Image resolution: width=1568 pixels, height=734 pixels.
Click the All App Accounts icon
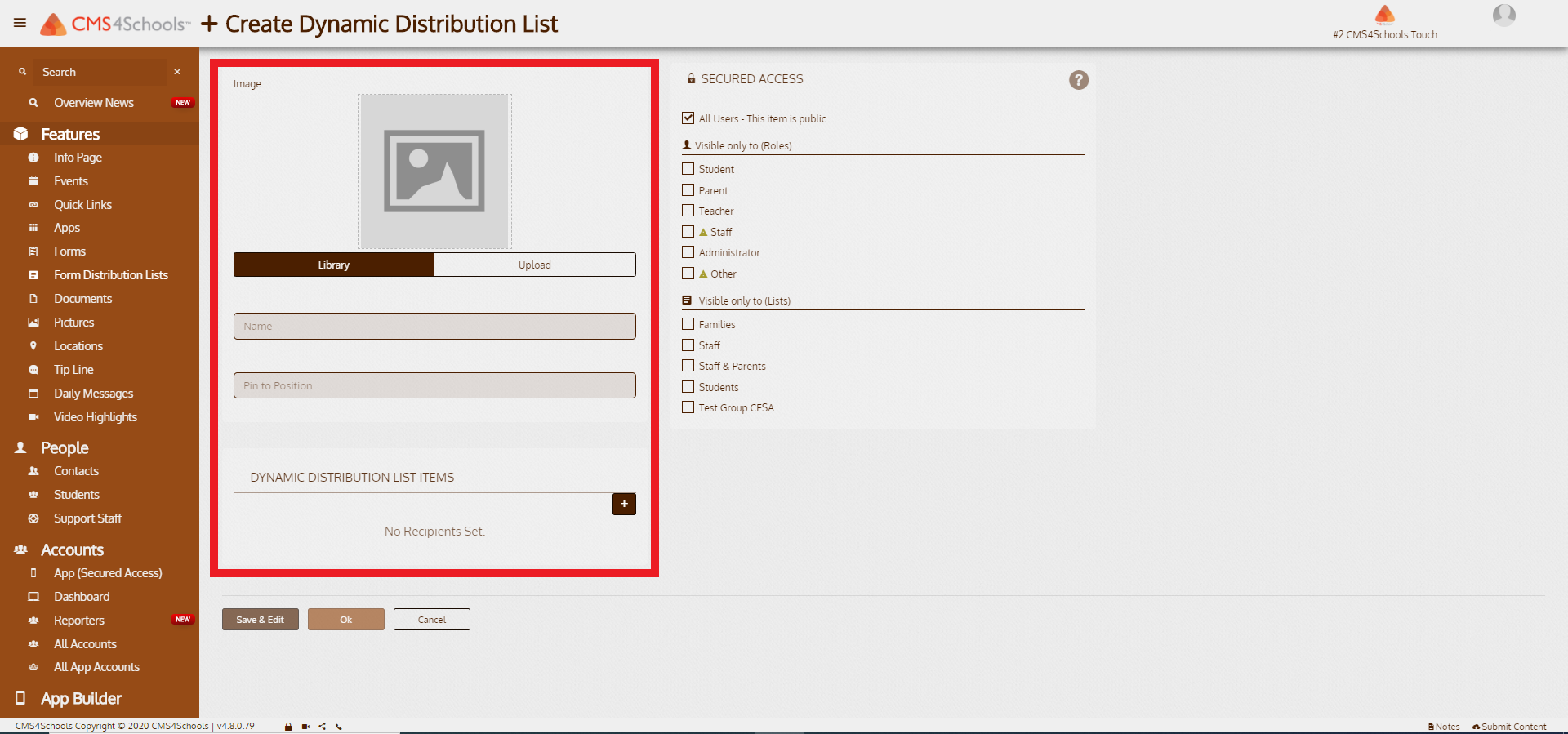point(33,667)
